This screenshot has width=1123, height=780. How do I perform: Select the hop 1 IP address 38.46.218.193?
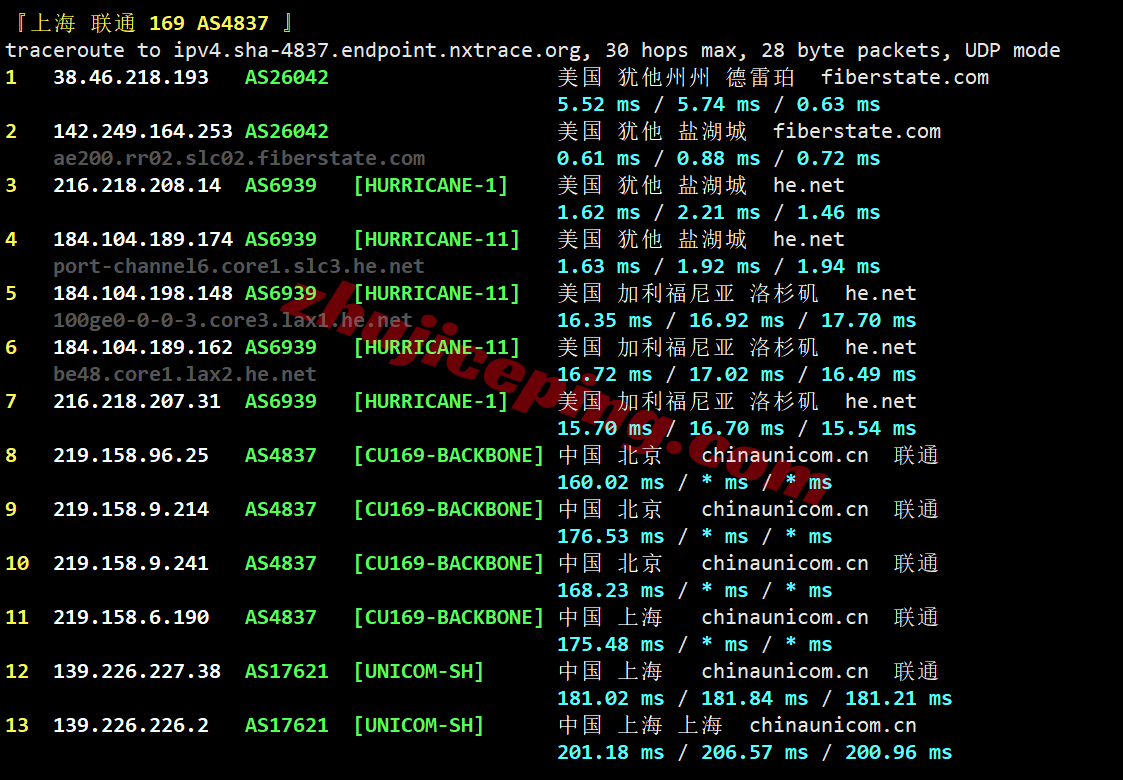click(x=131, y=77)
